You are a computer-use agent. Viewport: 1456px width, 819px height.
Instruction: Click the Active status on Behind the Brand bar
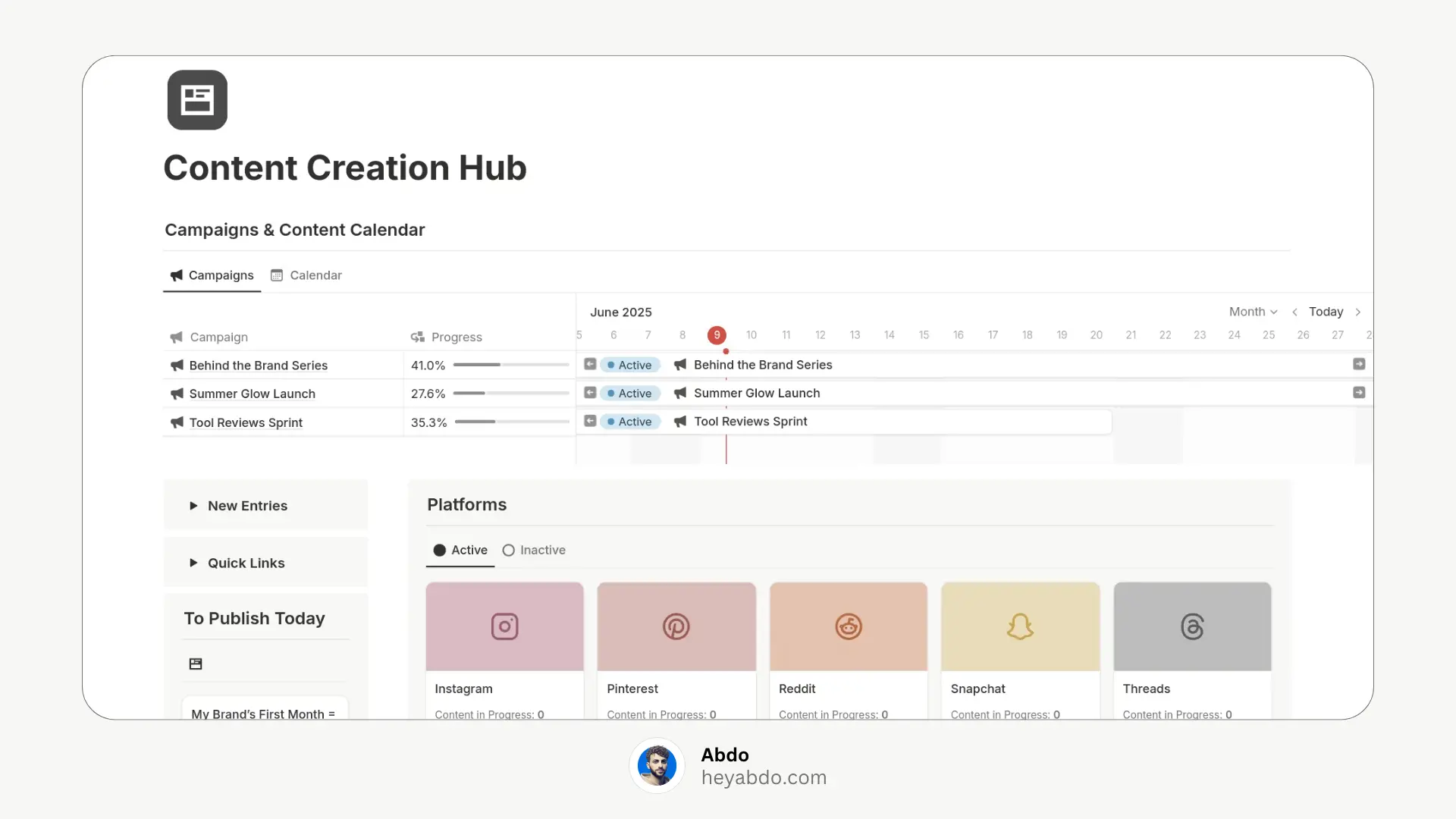[x=630, y=365]
